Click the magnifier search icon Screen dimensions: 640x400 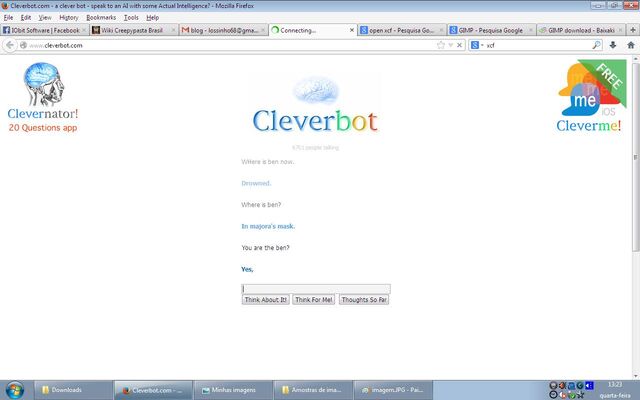click(x=596, y=45)
